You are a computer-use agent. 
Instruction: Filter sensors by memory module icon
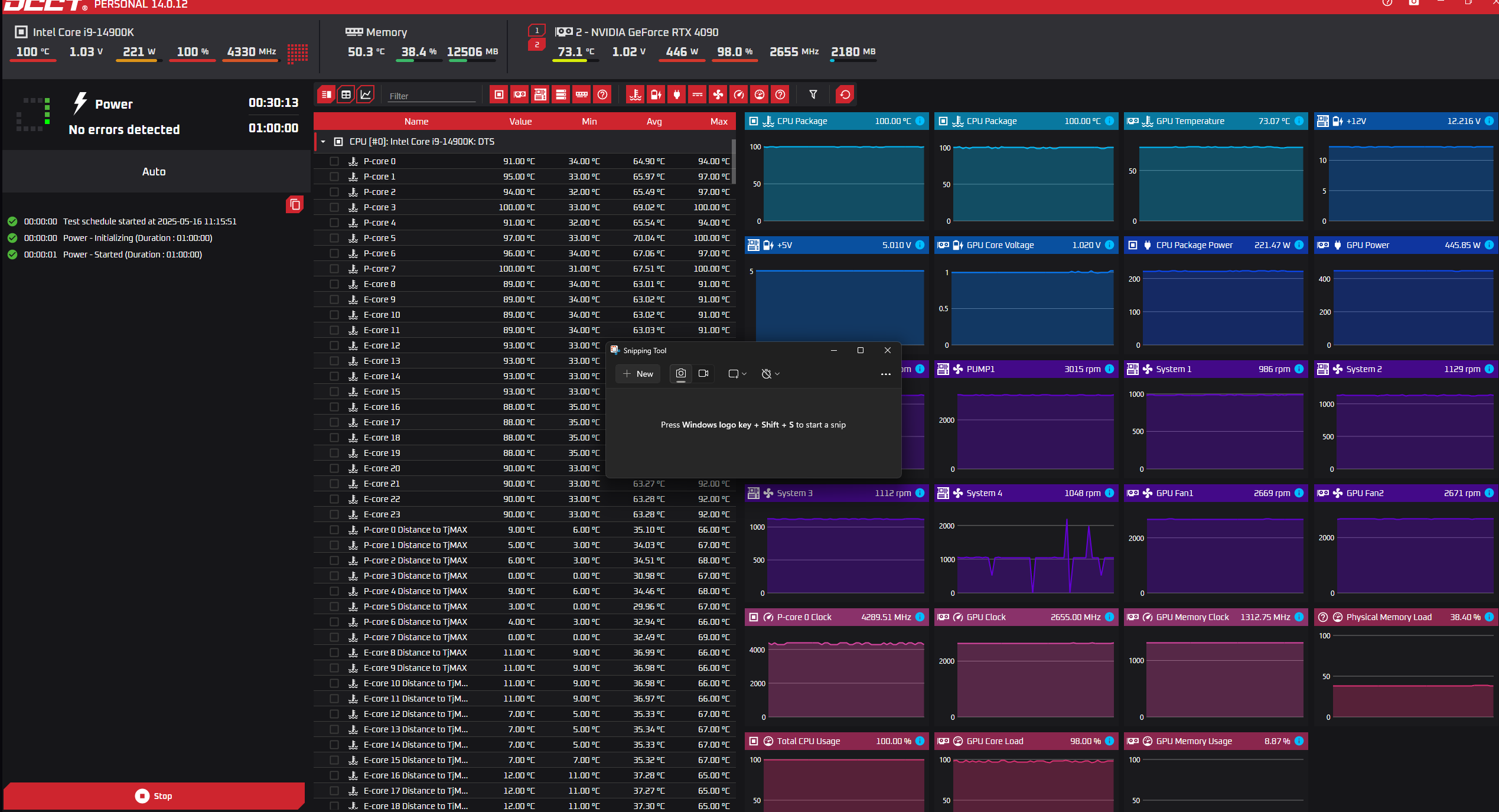point(582,94)
